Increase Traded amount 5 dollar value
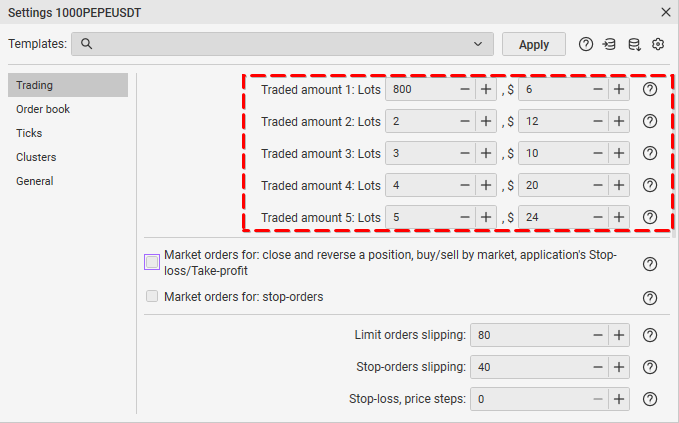This screenshot has width=679, height=423. (619, 217)
